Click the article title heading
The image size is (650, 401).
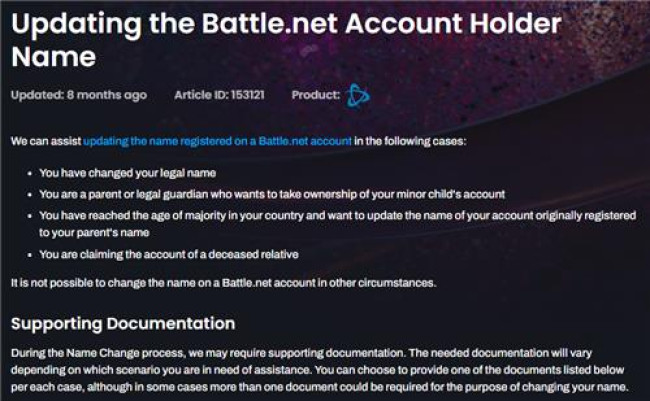click(x=286, y=40)
